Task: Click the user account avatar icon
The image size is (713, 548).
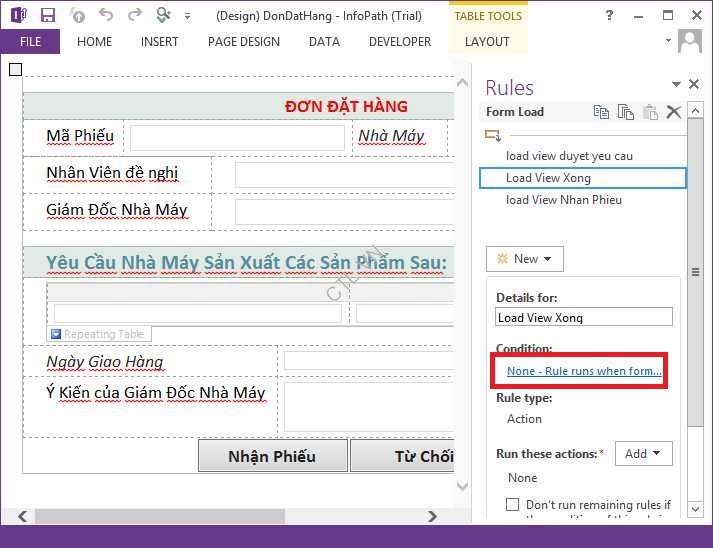Action: [689, 41]
